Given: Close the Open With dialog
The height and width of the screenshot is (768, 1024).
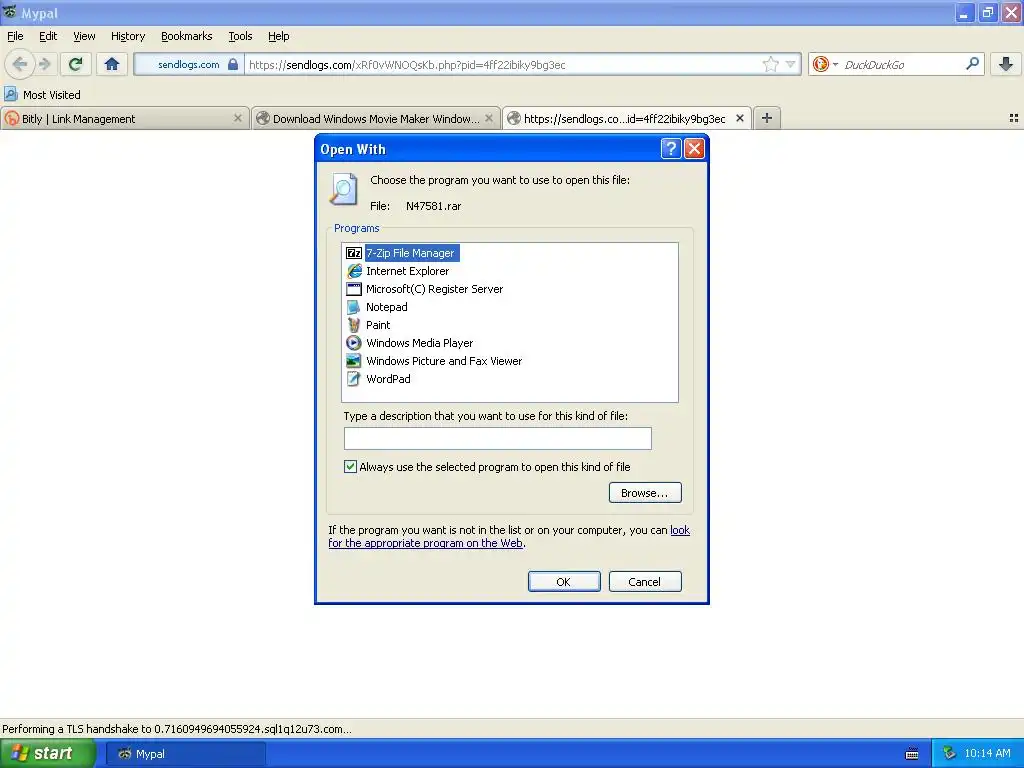Looking at the screenshot, I should click(694, 149).
